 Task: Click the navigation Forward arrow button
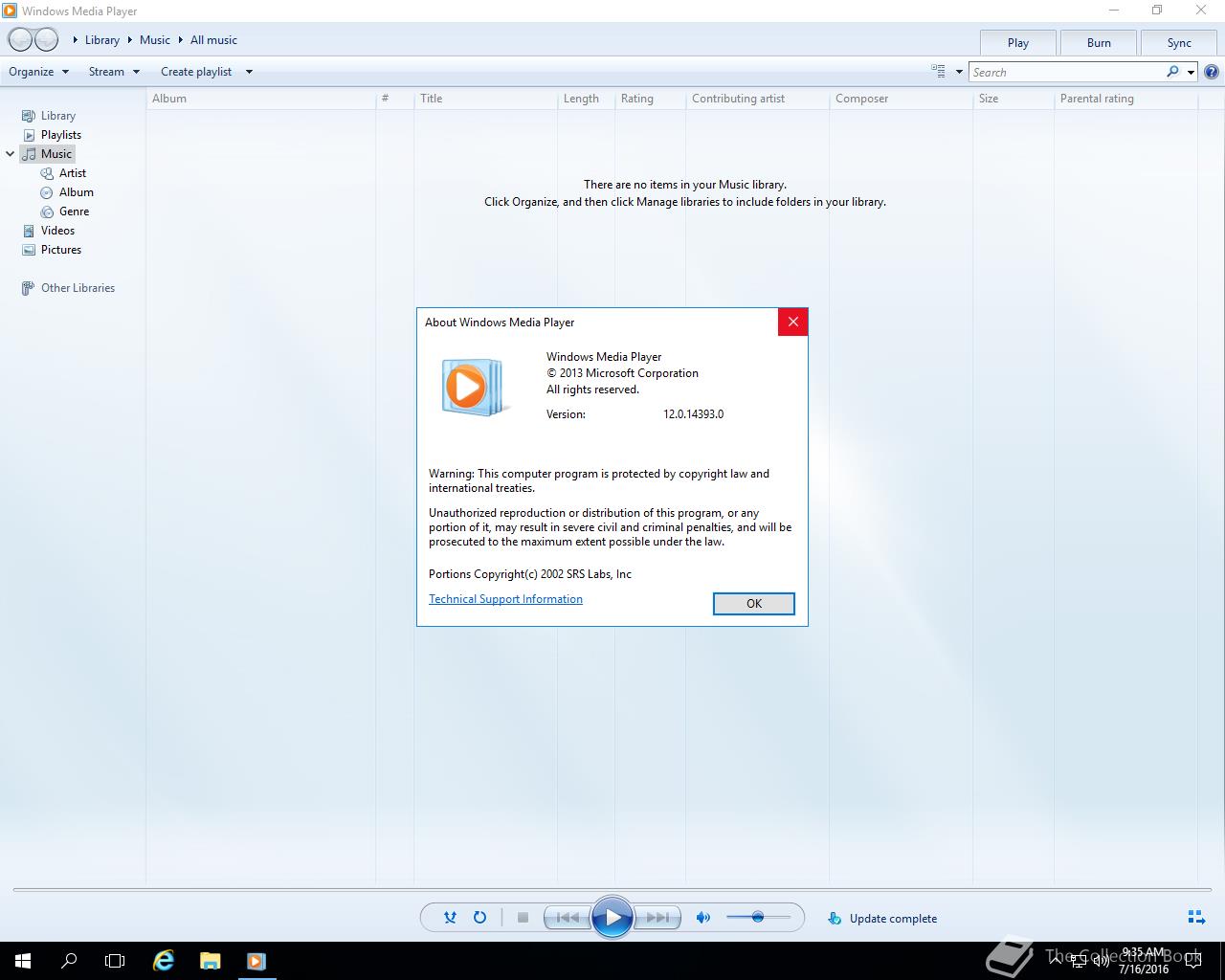pos(46,39)
